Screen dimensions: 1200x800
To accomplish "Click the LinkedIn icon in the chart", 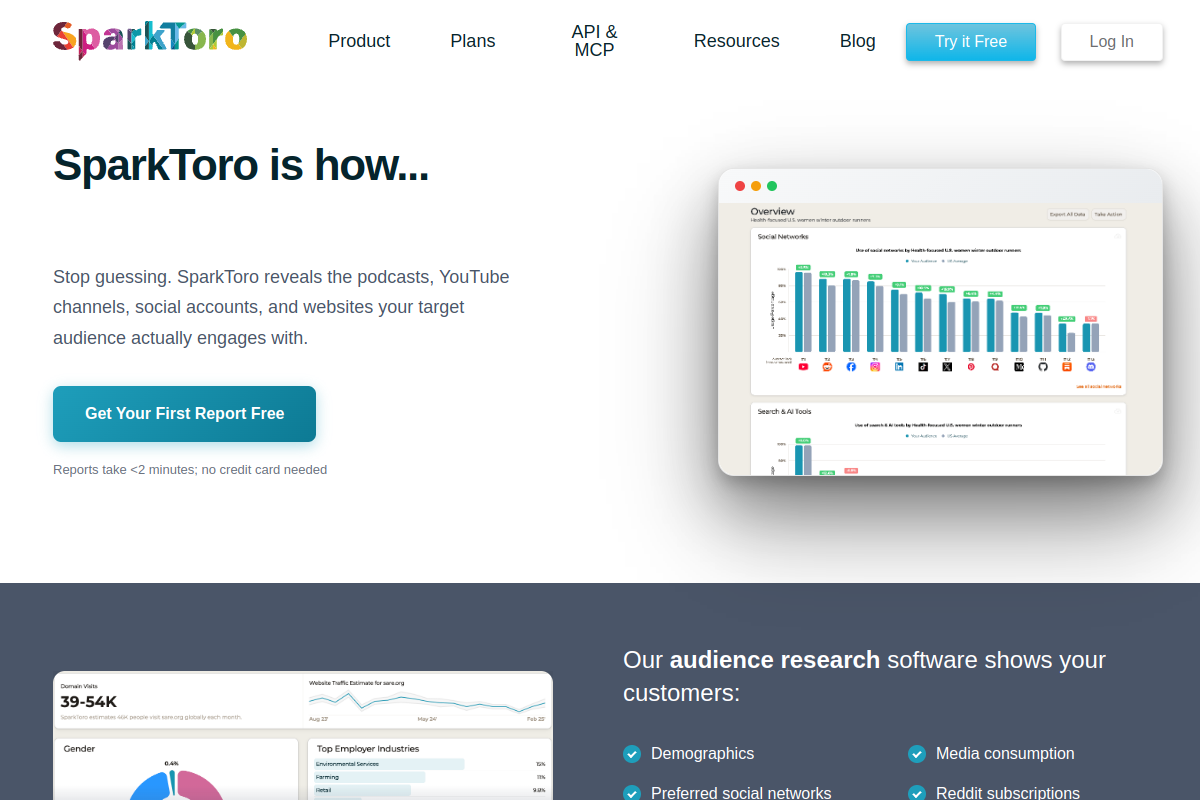I will 899,367.
